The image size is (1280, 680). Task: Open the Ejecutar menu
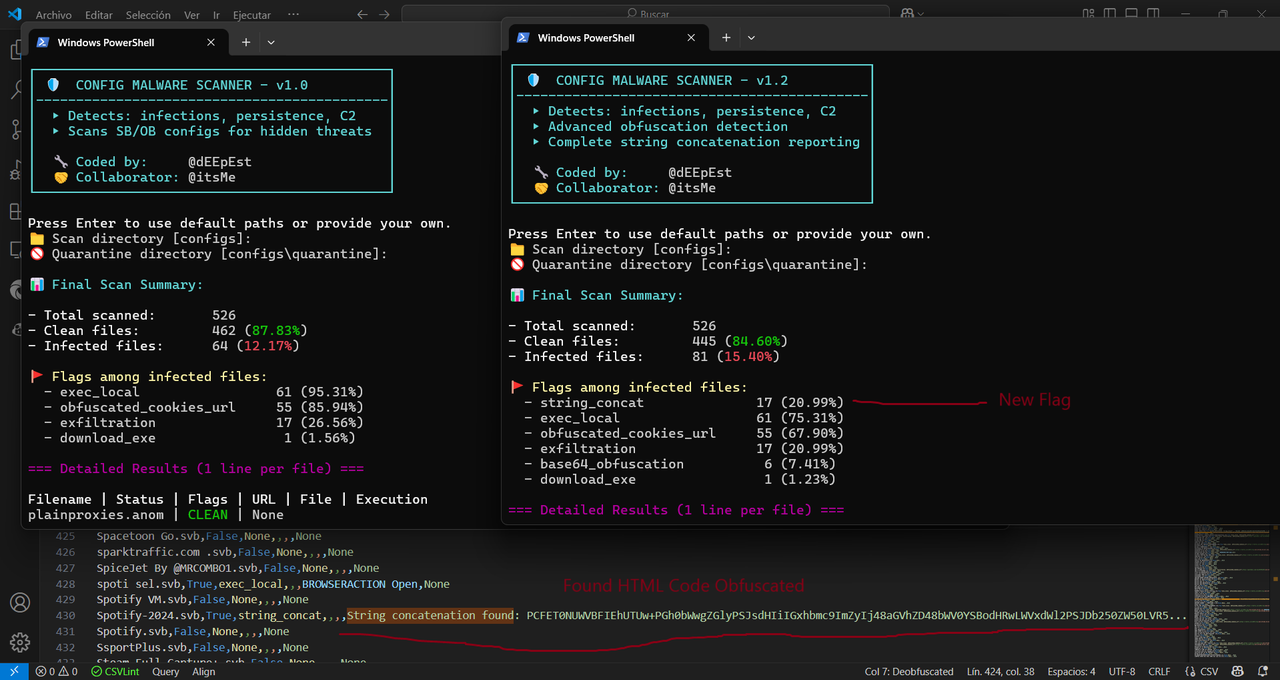coord(252,15)
